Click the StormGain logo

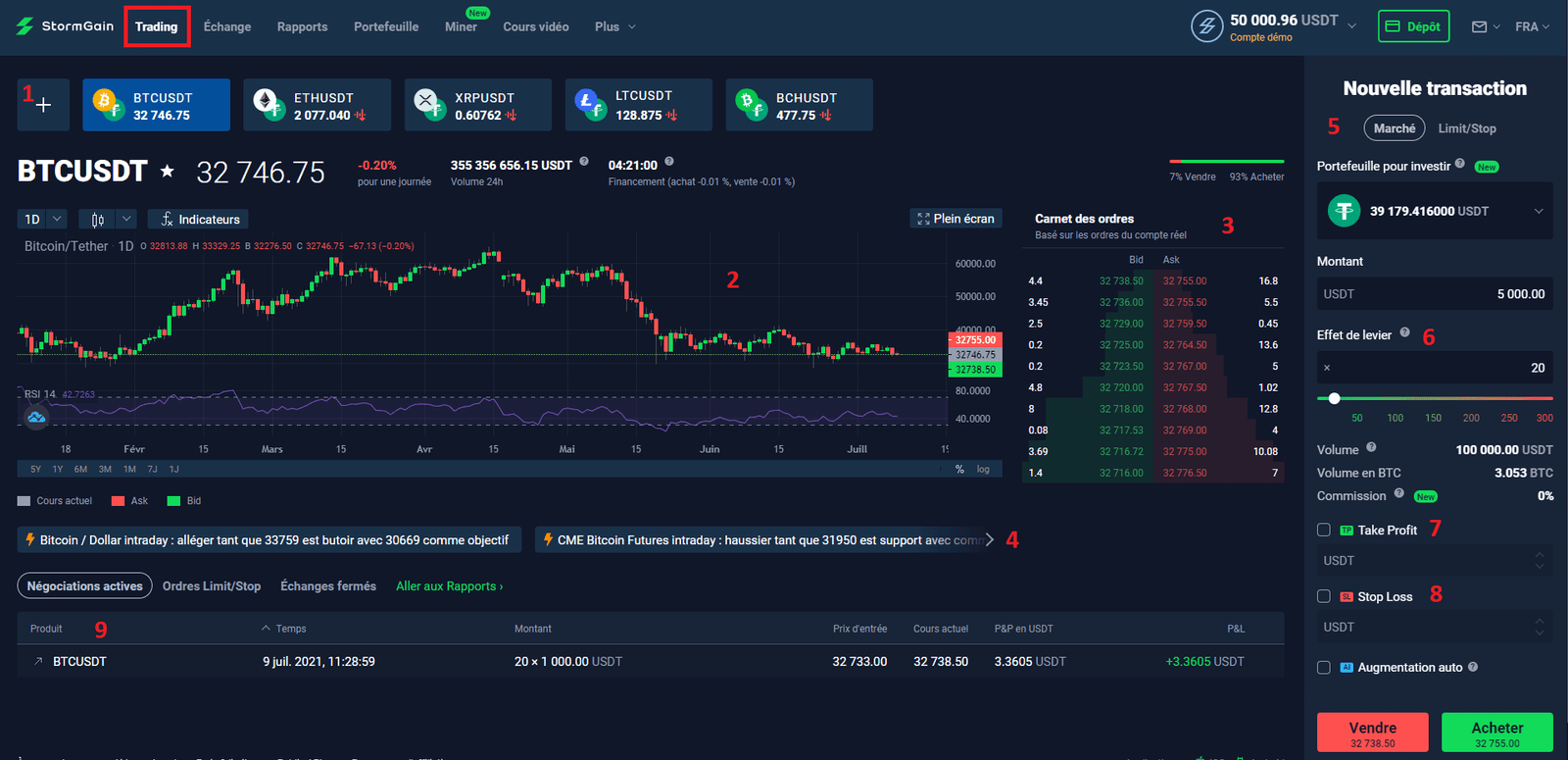pos(65,26)
